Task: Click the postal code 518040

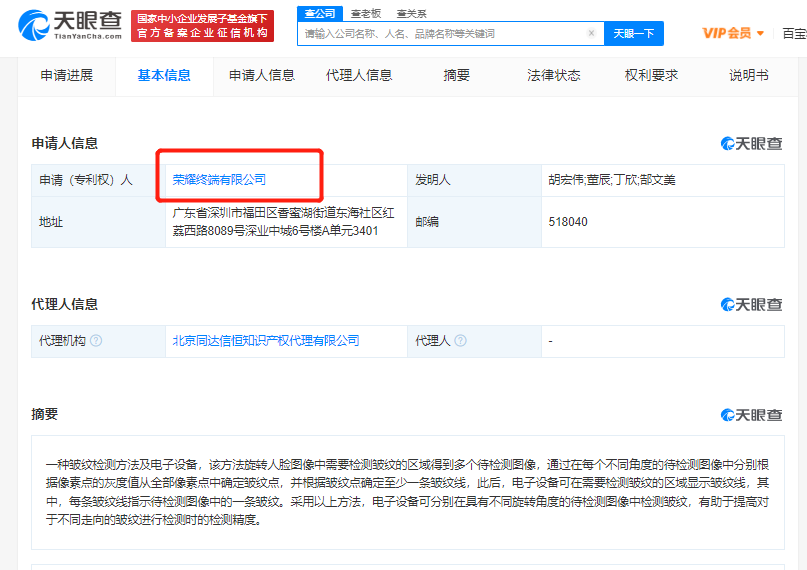Action: (x=568, y=222)
